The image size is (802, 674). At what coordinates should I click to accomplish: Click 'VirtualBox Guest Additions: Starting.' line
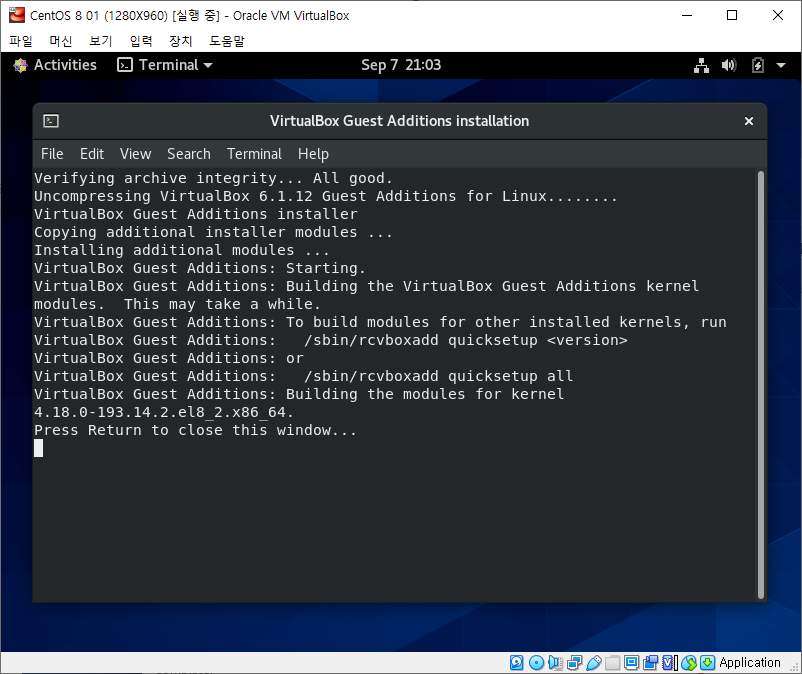[200, 268]
